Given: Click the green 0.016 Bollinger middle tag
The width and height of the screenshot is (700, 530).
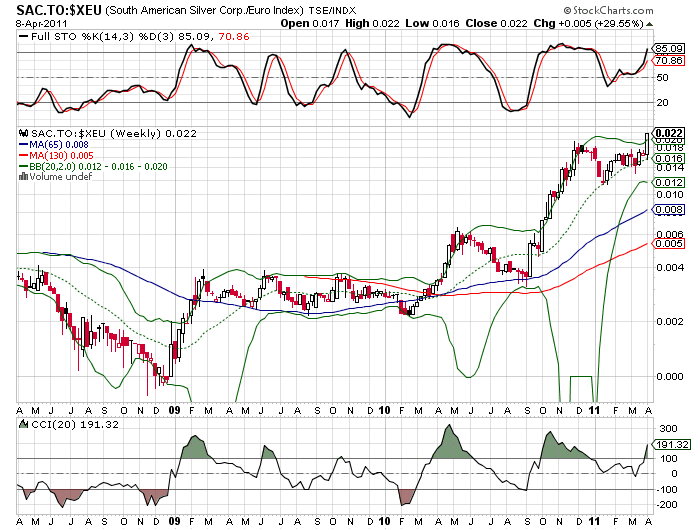Looking at the screenshot, I should pos(668,159).
